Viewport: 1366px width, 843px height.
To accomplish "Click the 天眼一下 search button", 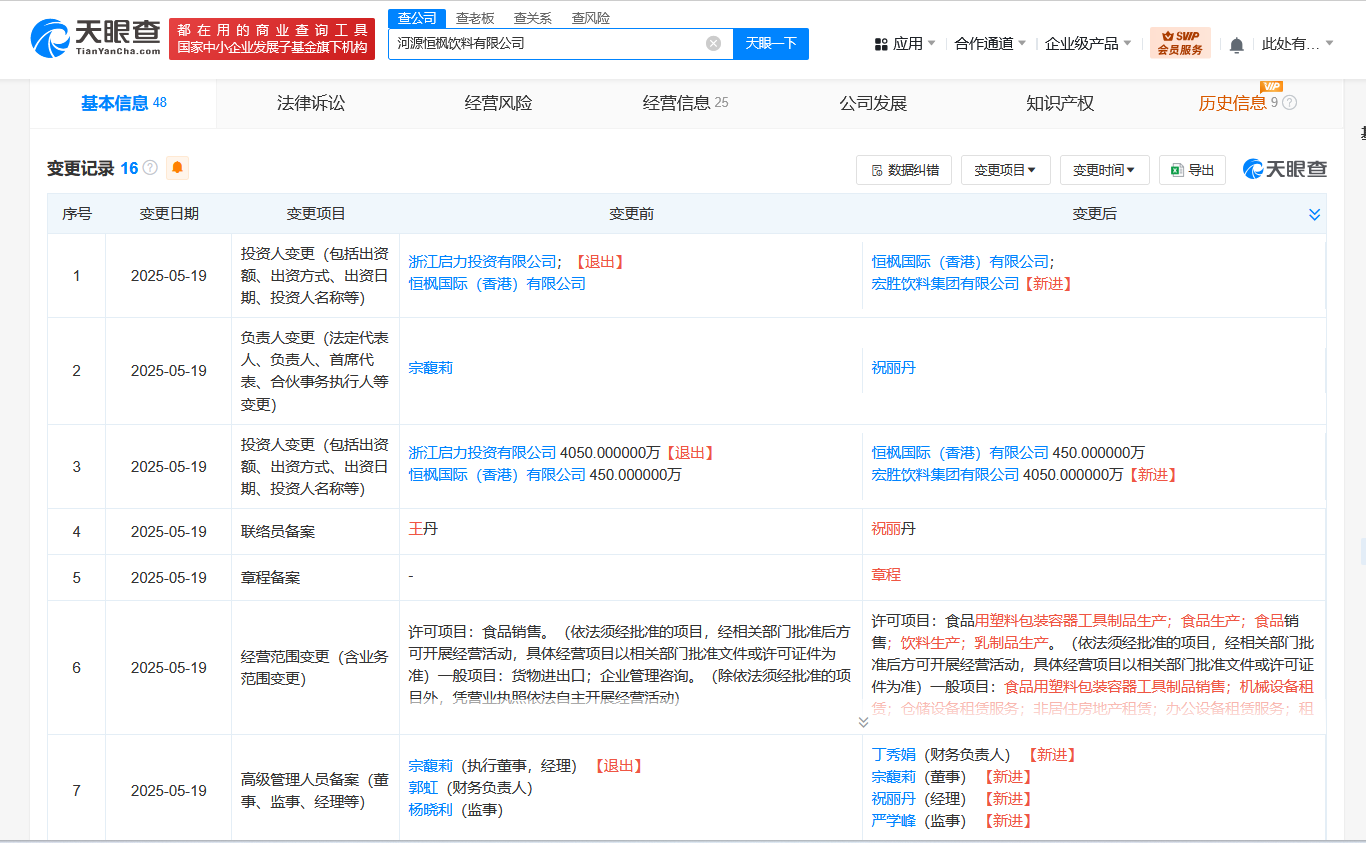I will point(771,43).
